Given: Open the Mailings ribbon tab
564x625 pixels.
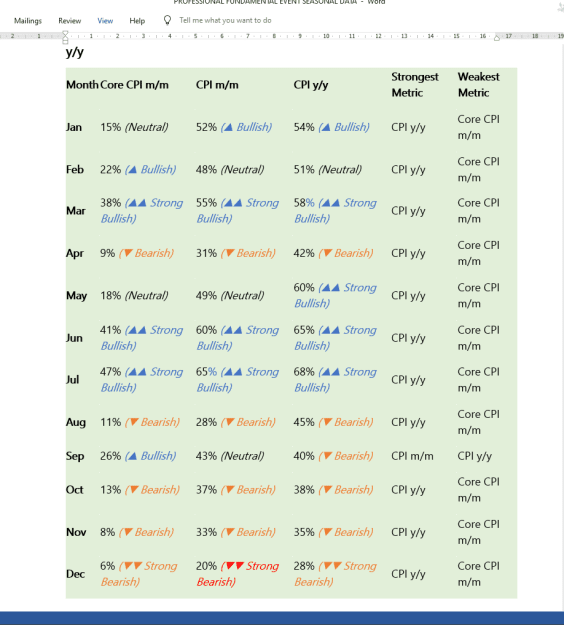Looking at the screenshot, I should point(28,21).
